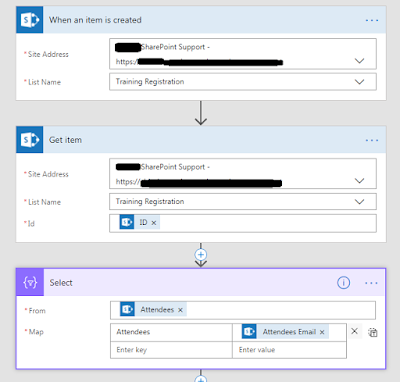Click the 'Enter key' map field
Image resolution: width=400 pixels, height=382 pixels.
click(171, 350)
